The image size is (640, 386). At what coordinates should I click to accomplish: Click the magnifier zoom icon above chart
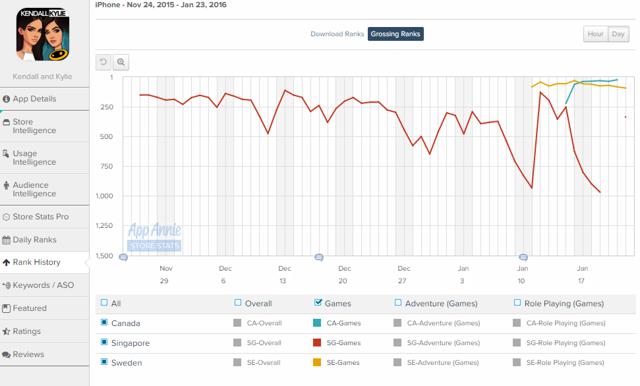[121, 62]
